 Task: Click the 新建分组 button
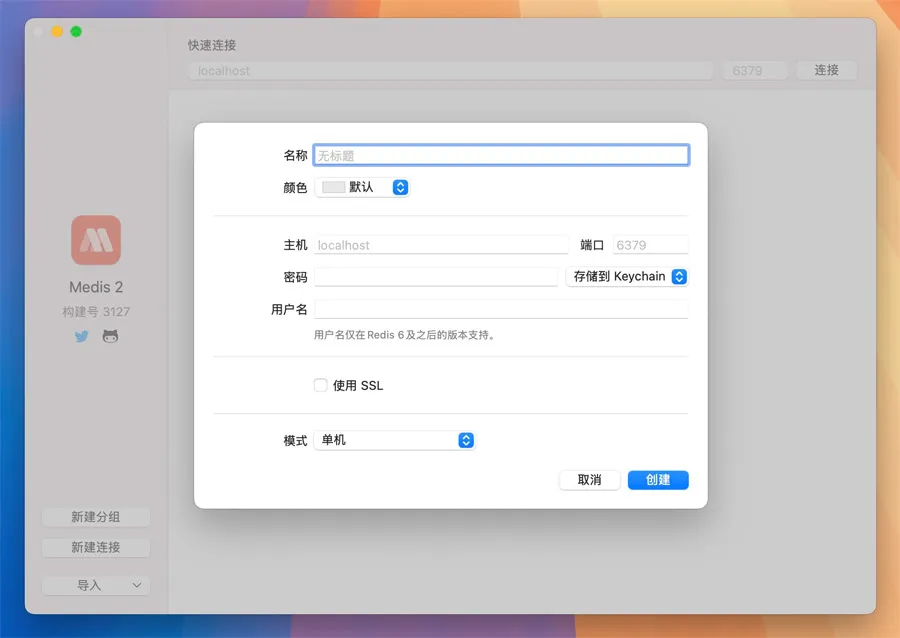(96, 517)
